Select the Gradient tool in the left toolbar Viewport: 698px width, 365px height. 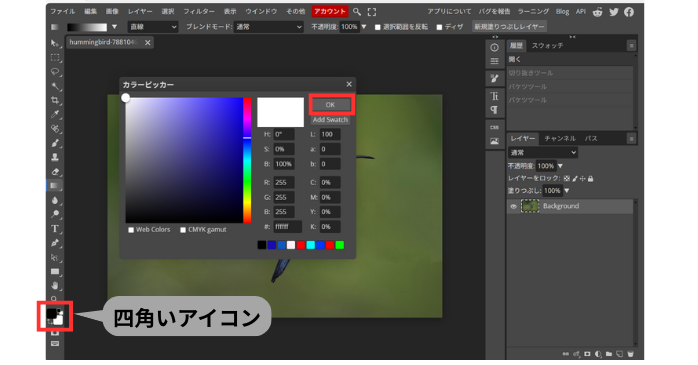click(55, 186)
